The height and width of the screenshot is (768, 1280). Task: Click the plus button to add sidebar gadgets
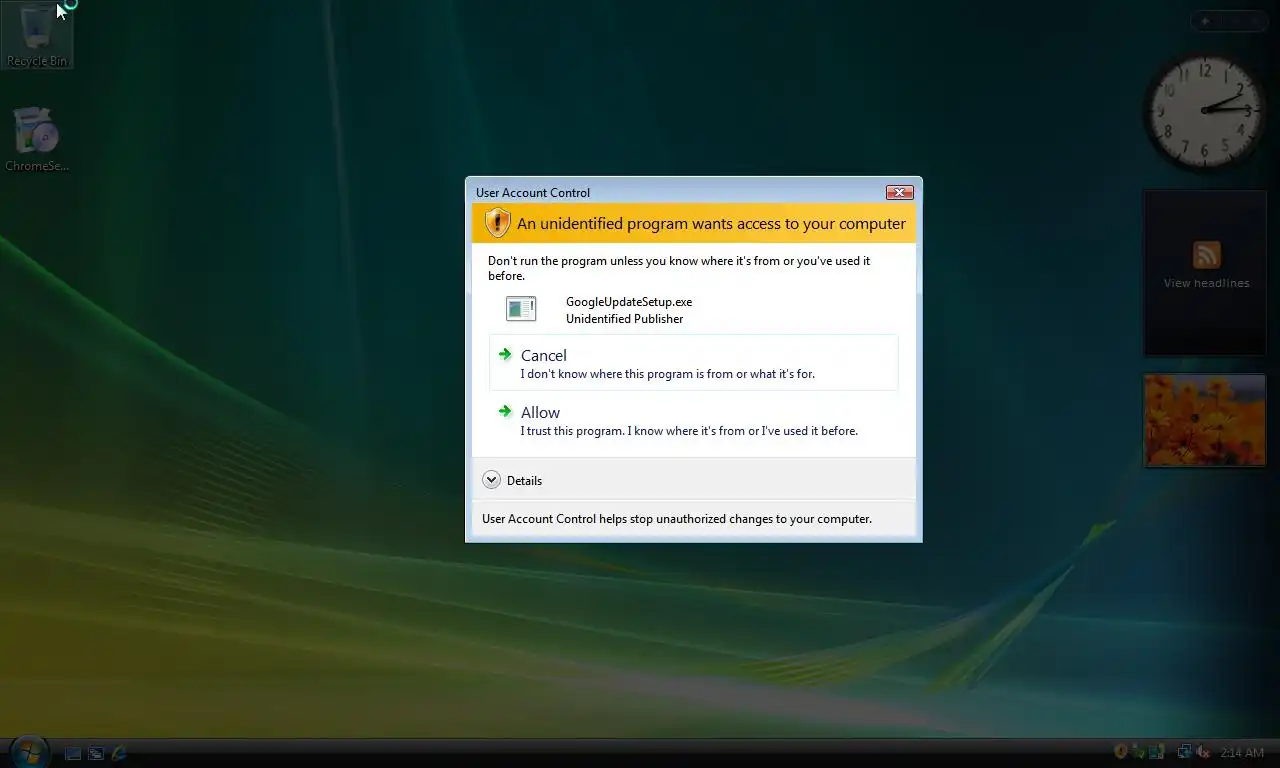tap(1206, 21)
